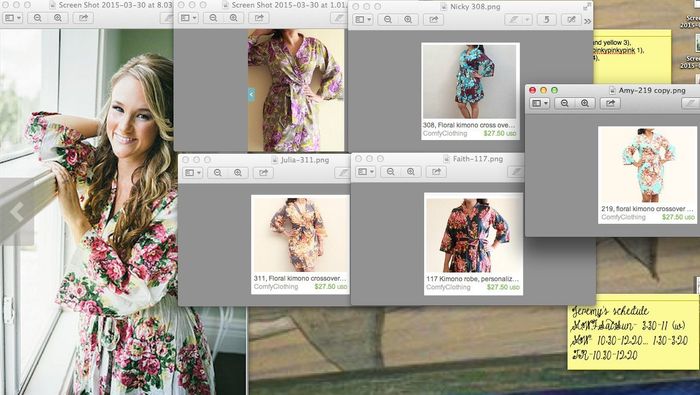Share the Nicky 308.png image
The image size is (700, 395).
coord(433,20)
